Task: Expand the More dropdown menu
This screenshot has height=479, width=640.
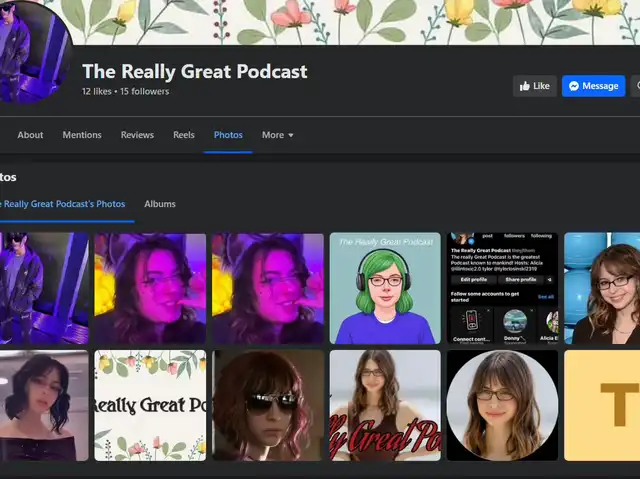Action: point(277,135)
